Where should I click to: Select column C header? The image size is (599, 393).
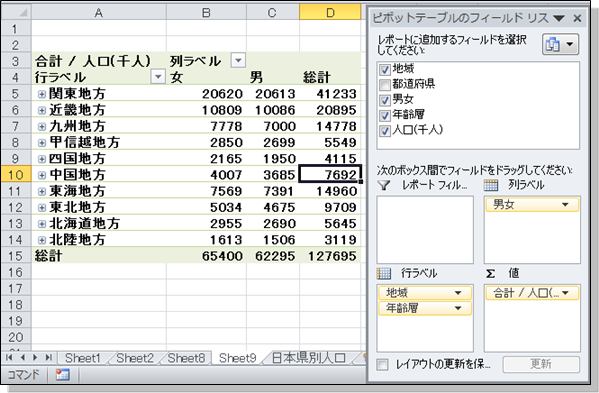[x=273, y=13]
